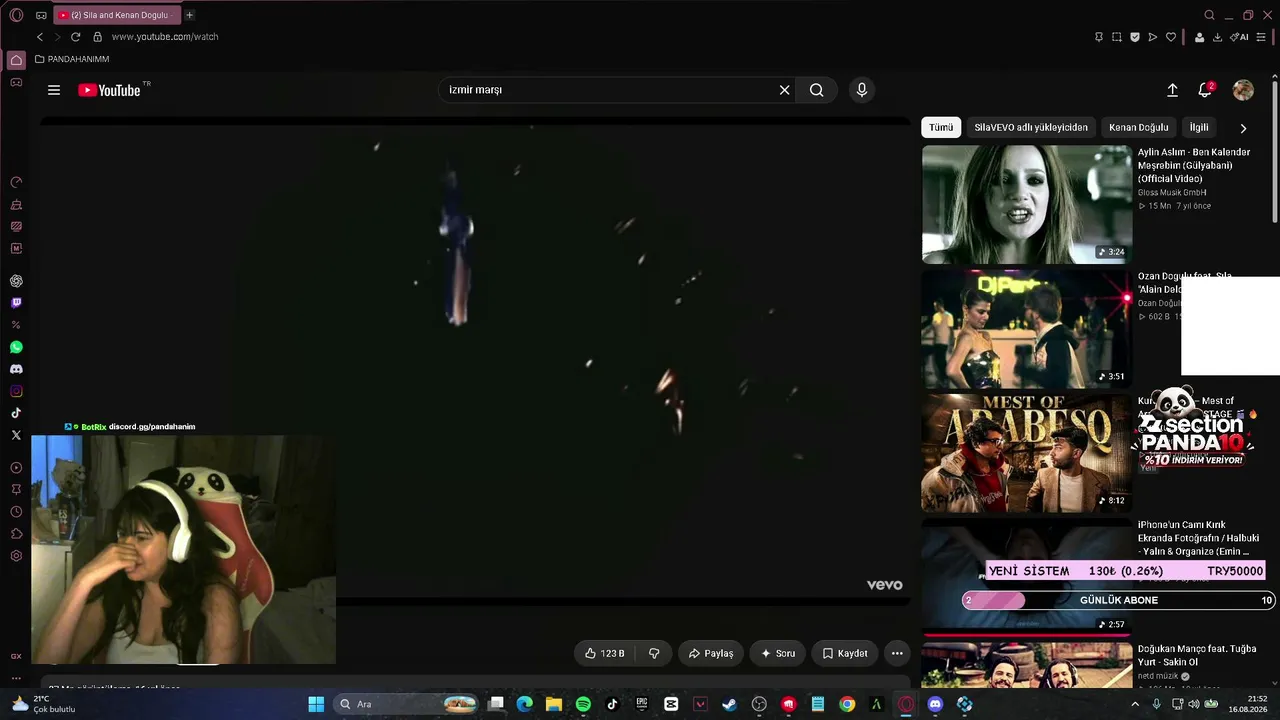Open Instagram in the Opera sidebar
The height and width of the screenshot is (720, 1280).
click(x=16, y=391)
